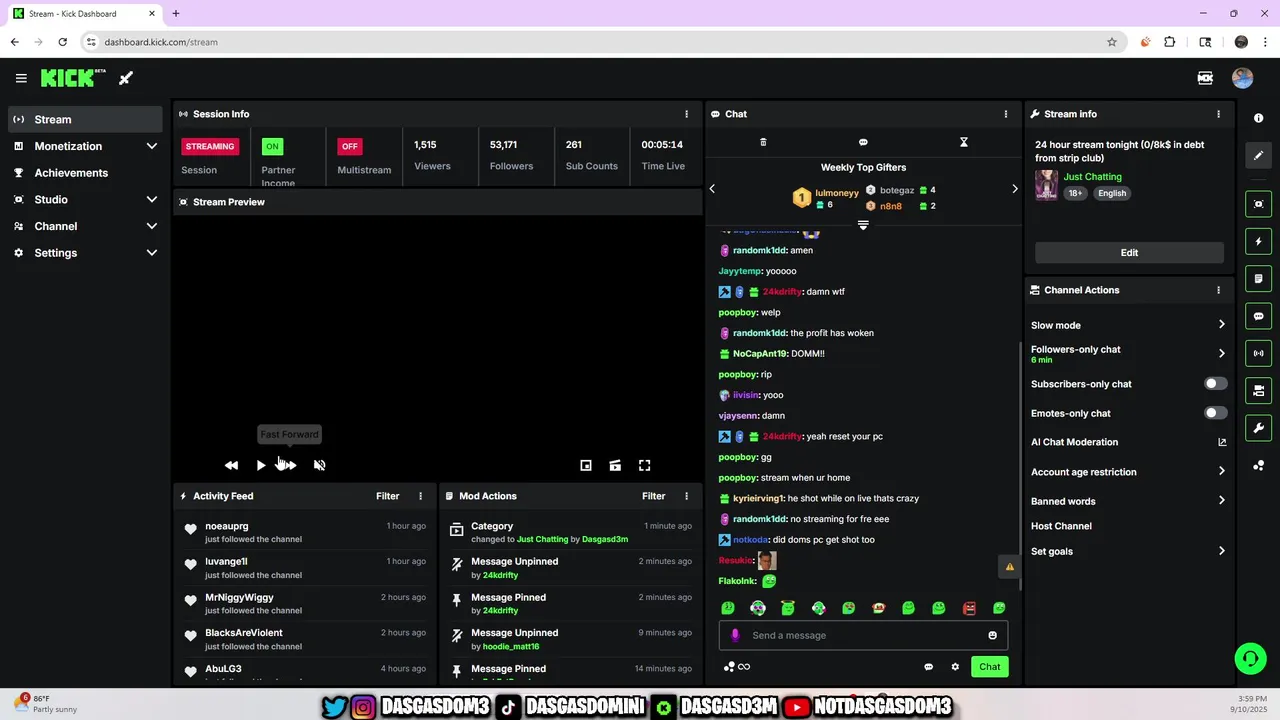Reload the browser page
1280x720 pixels.
click(x=62, y=42)
